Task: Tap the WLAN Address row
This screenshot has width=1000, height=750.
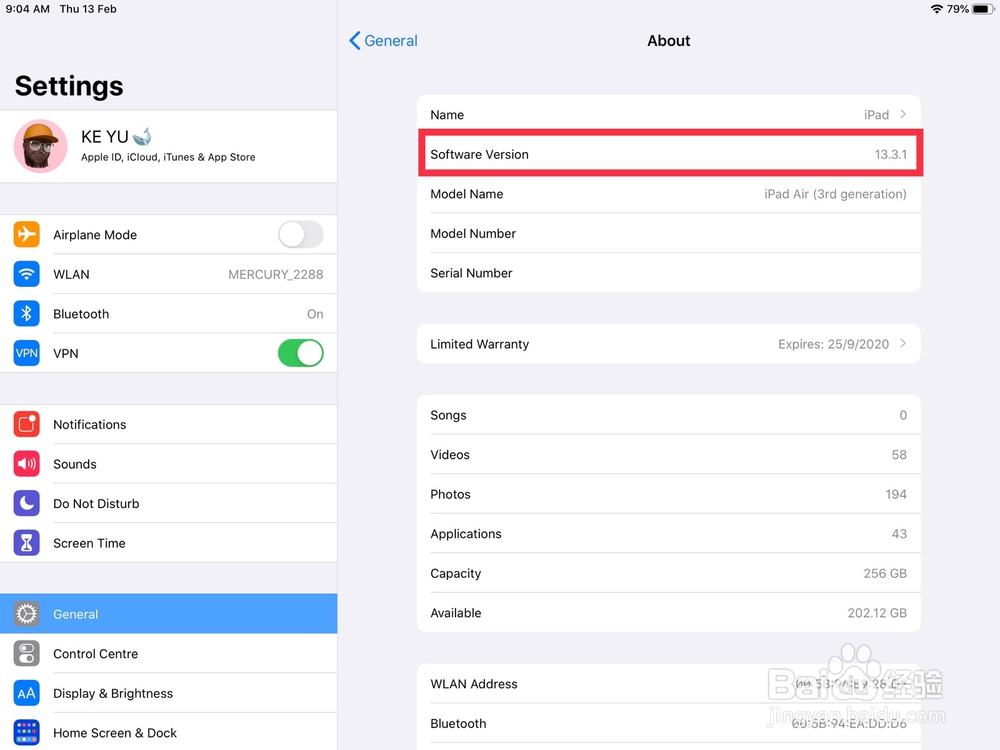Action: point(669,683)
